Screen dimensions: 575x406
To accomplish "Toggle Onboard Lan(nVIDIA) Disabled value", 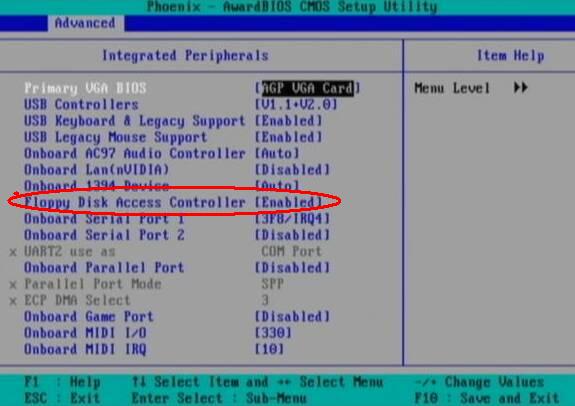I will coord(292,170).
